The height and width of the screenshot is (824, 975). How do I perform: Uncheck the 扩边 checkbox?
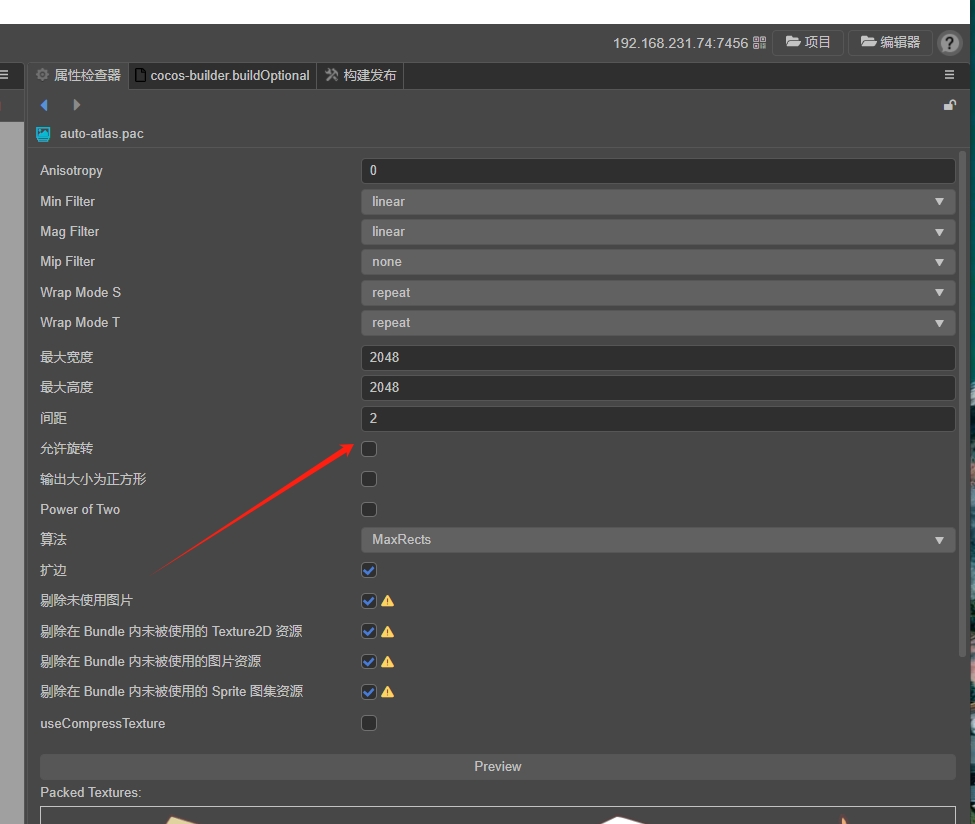(369, 570)
